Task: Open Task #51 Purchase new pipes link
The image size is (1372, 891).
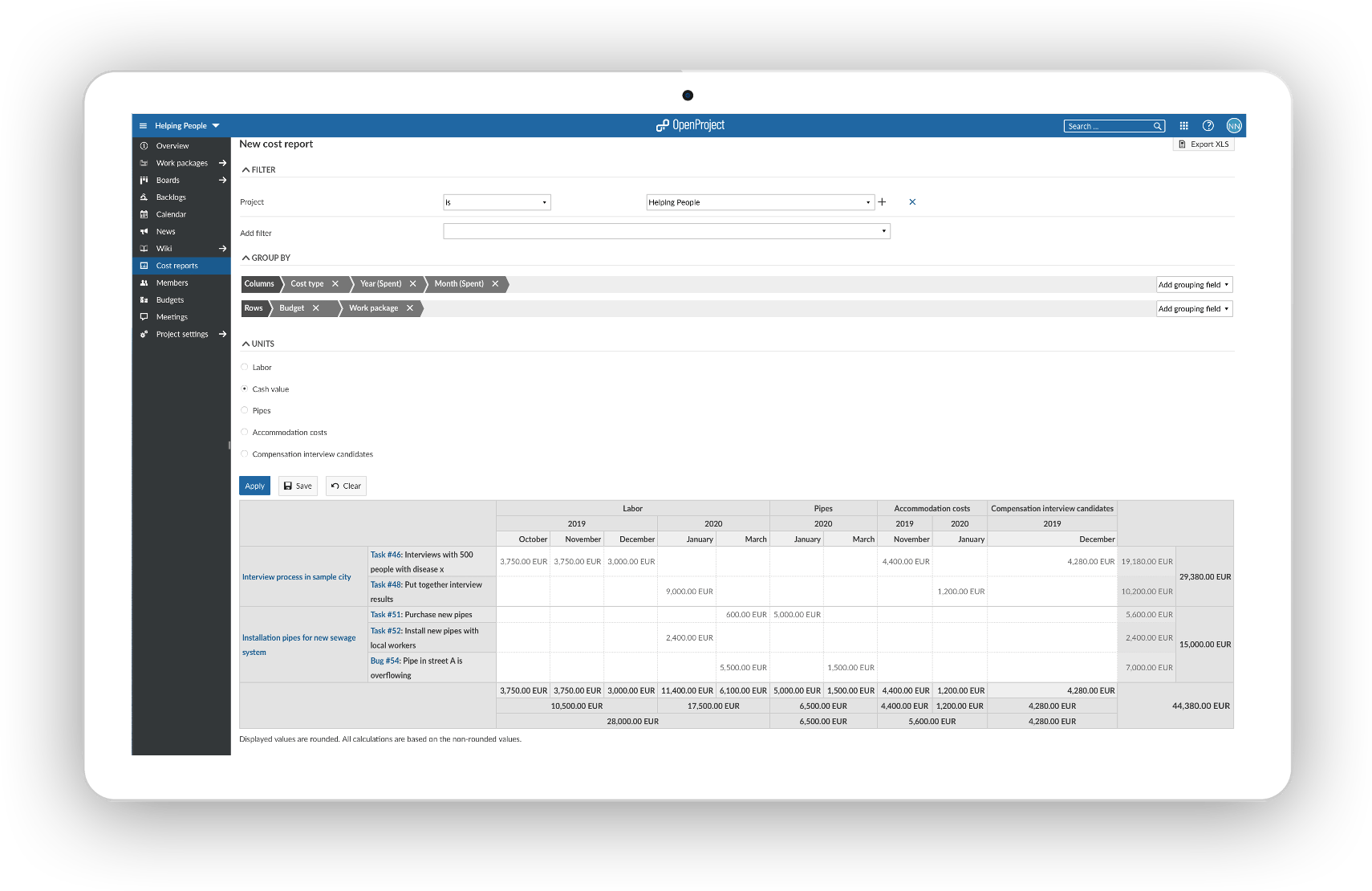Action: 386,615
